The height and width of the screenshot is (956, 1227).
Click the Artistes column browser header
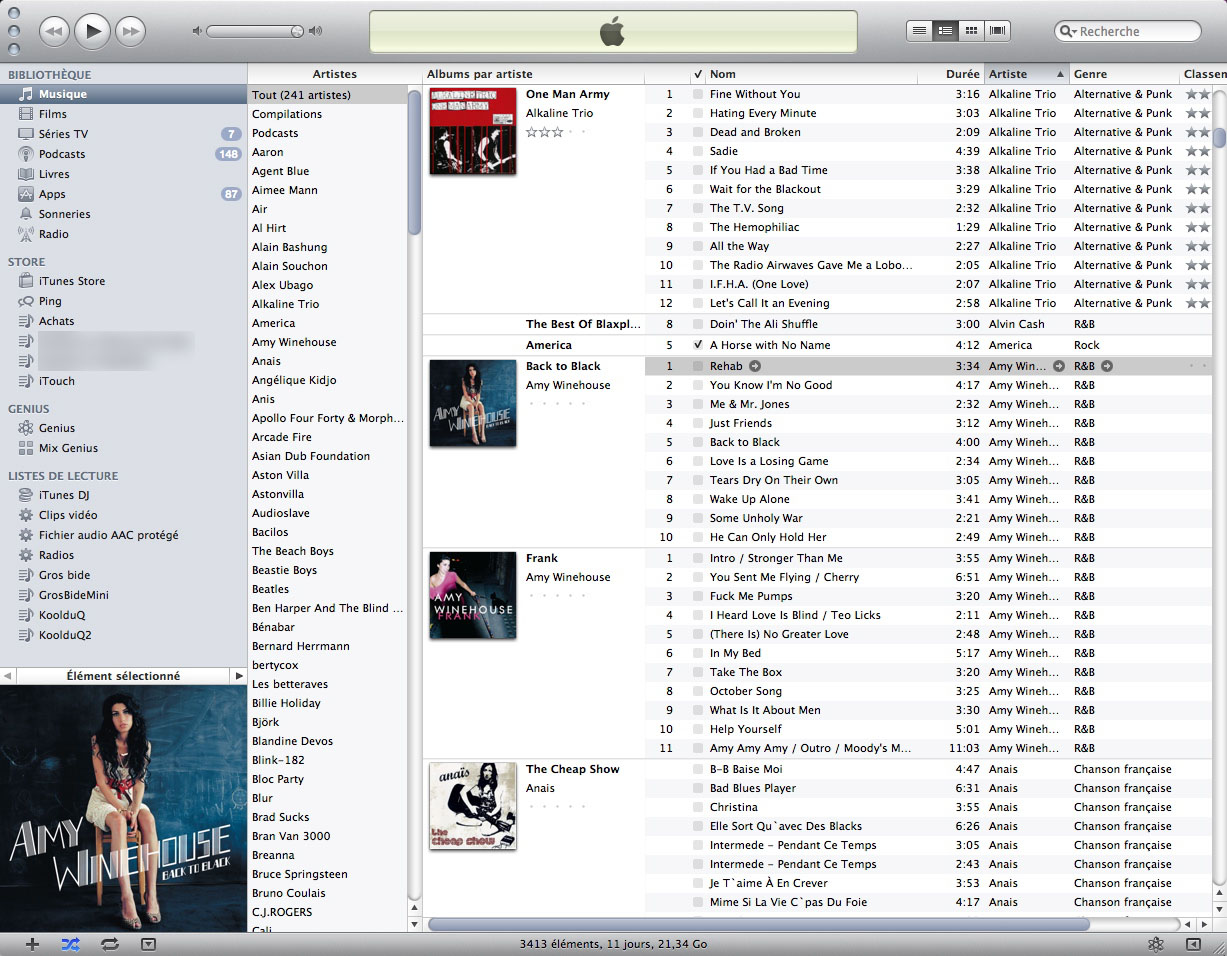click(x=334, y=74)
